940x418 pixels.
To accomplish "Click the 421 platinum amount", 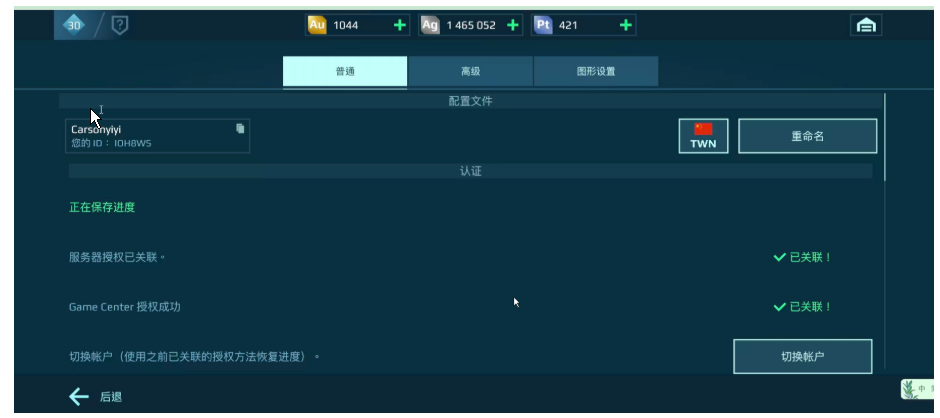I will point(568,25).
